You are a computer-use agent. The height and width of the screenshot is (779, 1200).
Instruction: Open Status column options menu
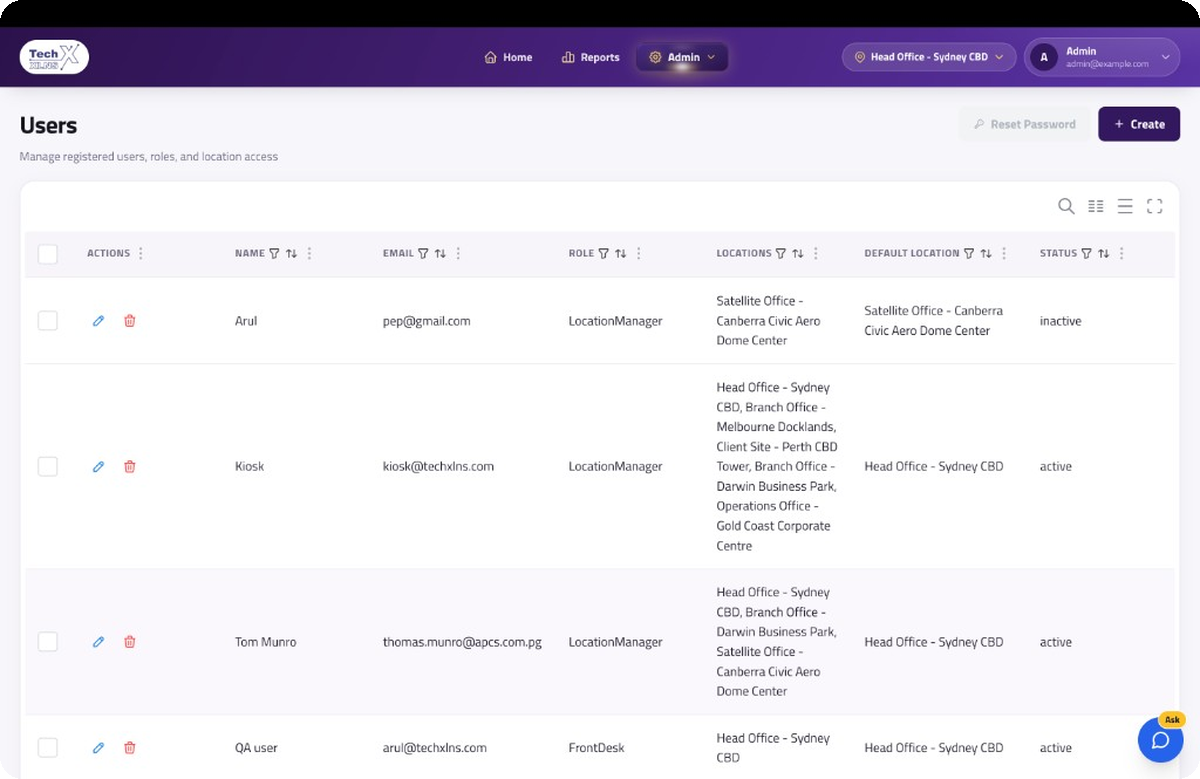click(x=1121, y=254)
